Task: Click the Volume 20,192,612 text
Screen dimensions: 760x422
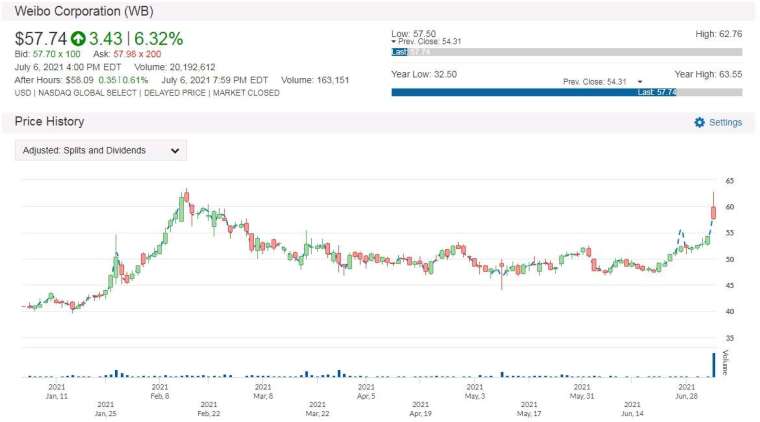Action: click(x=174, y=67)
